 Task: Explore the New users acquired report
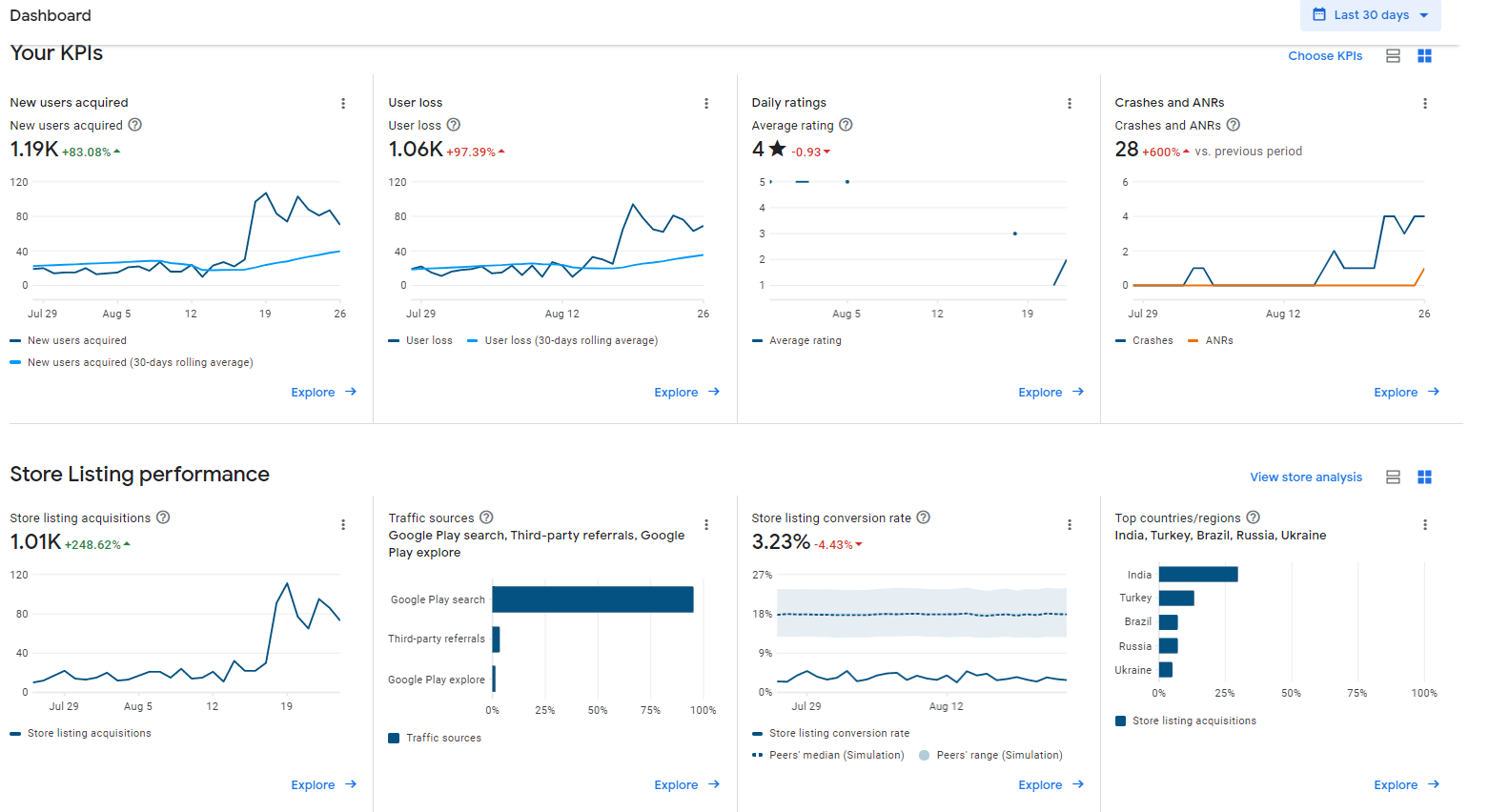(x=324, y=393)
